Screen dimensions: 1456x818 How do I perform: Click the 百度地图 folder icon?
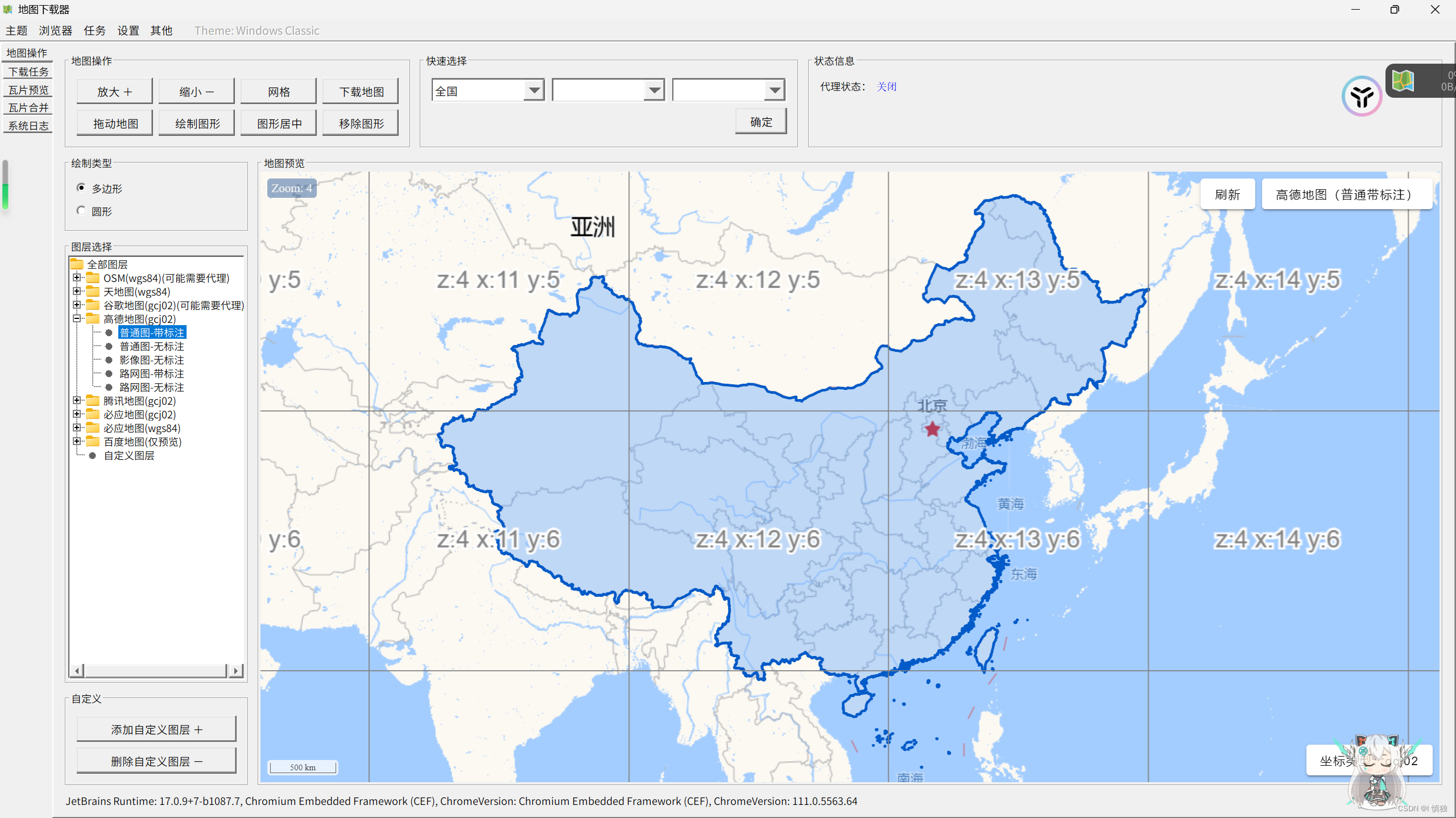(x=93, y=442)
